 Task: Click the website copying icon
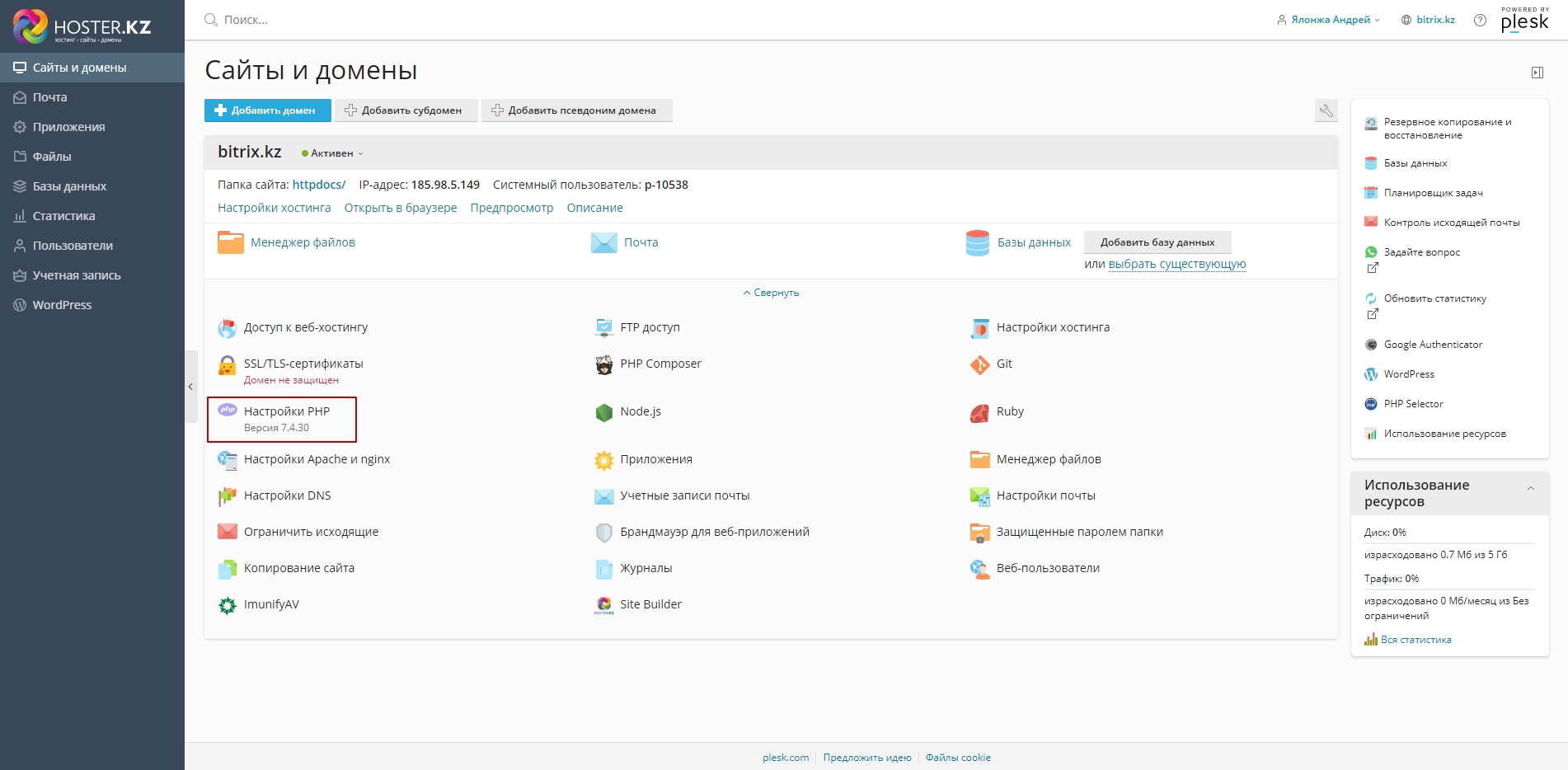[228, 569]
